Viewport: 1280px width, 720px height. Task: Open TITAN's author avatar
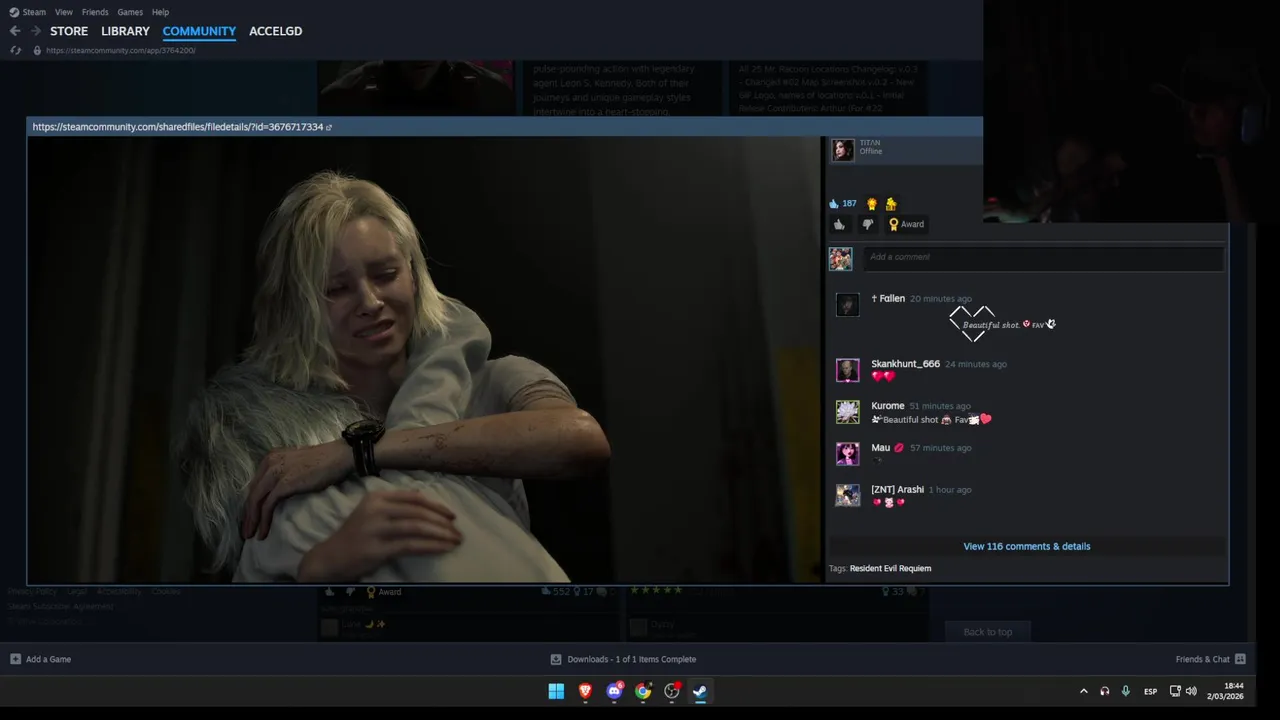[x=843, y=150]
